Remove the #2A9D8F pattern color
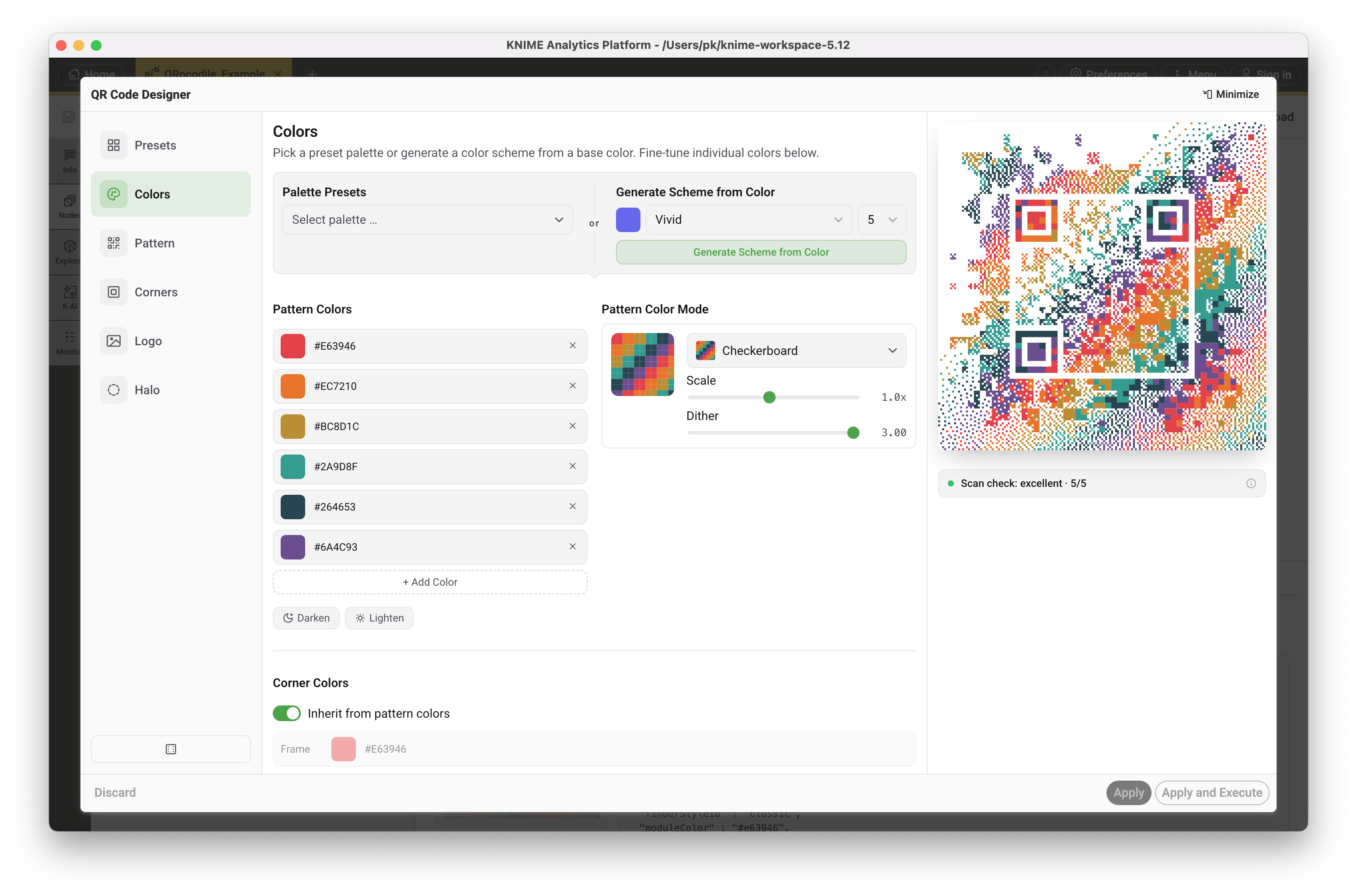This screenshot has width=1357, height=896. coord(572,466)
